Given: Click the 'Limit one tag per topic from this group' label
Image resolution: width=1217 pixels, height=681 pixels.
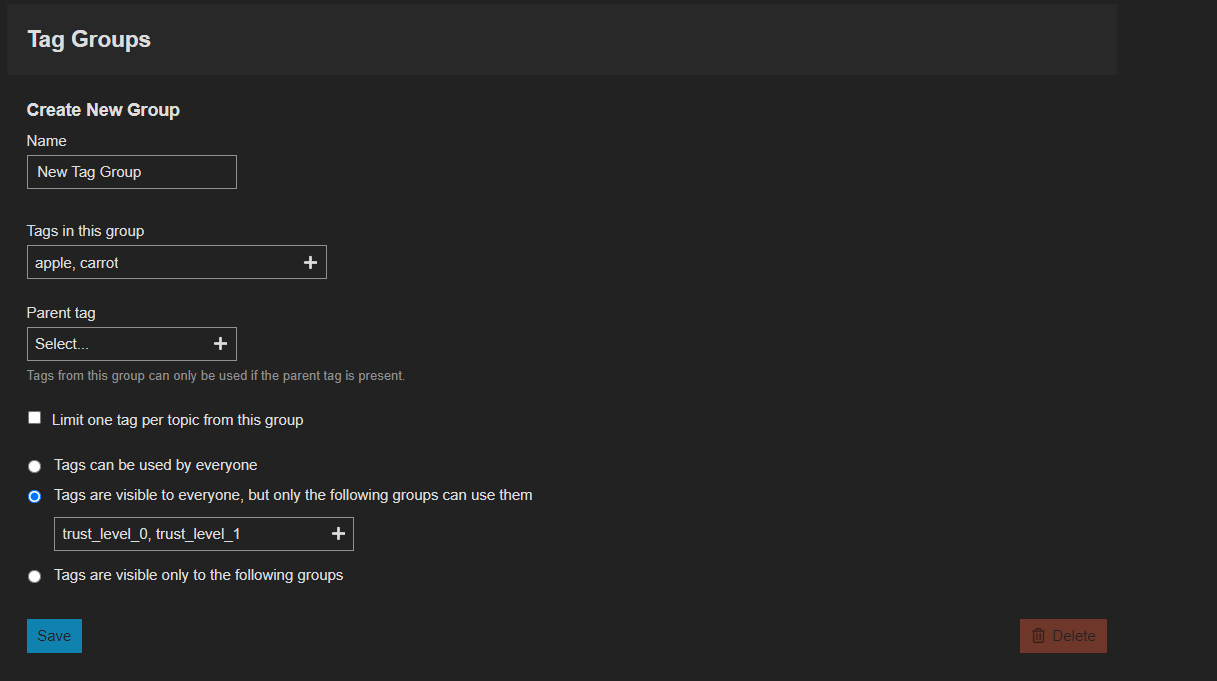Looking at the screenshot, I should tap(177, 420).
